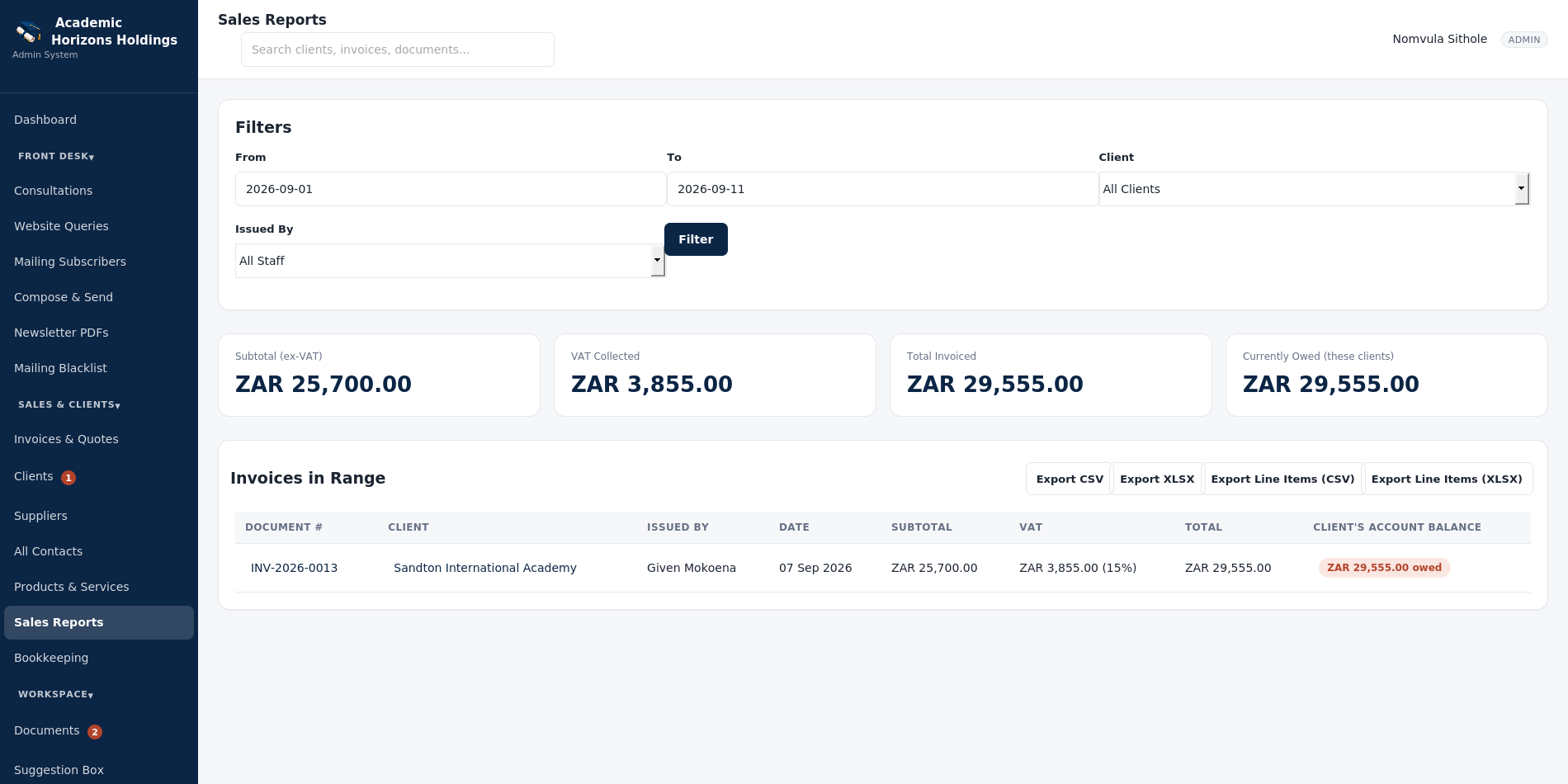The image size is (1568, 784).
Task: Click Export Line Items (CSV)
Action: pyautogui.click(x=1282, y=479)
